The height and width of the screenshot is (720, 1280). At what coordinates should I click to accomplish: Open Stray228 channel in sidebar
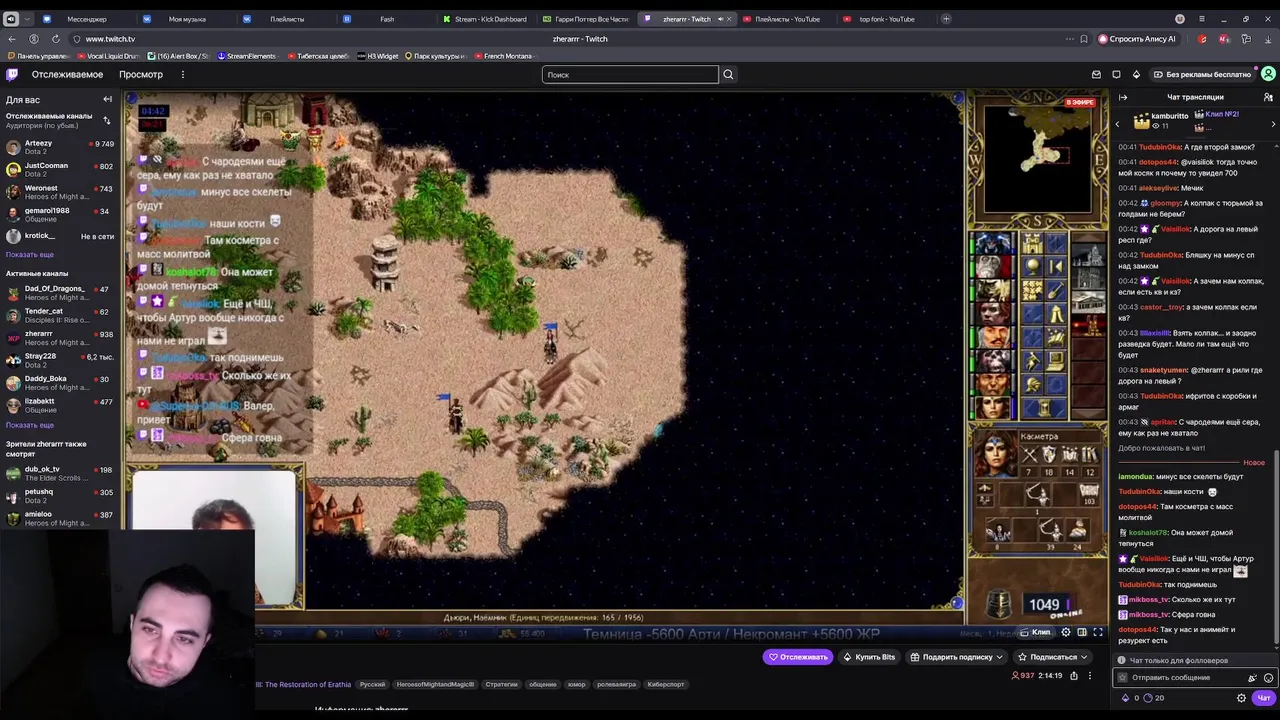[60, 360]
